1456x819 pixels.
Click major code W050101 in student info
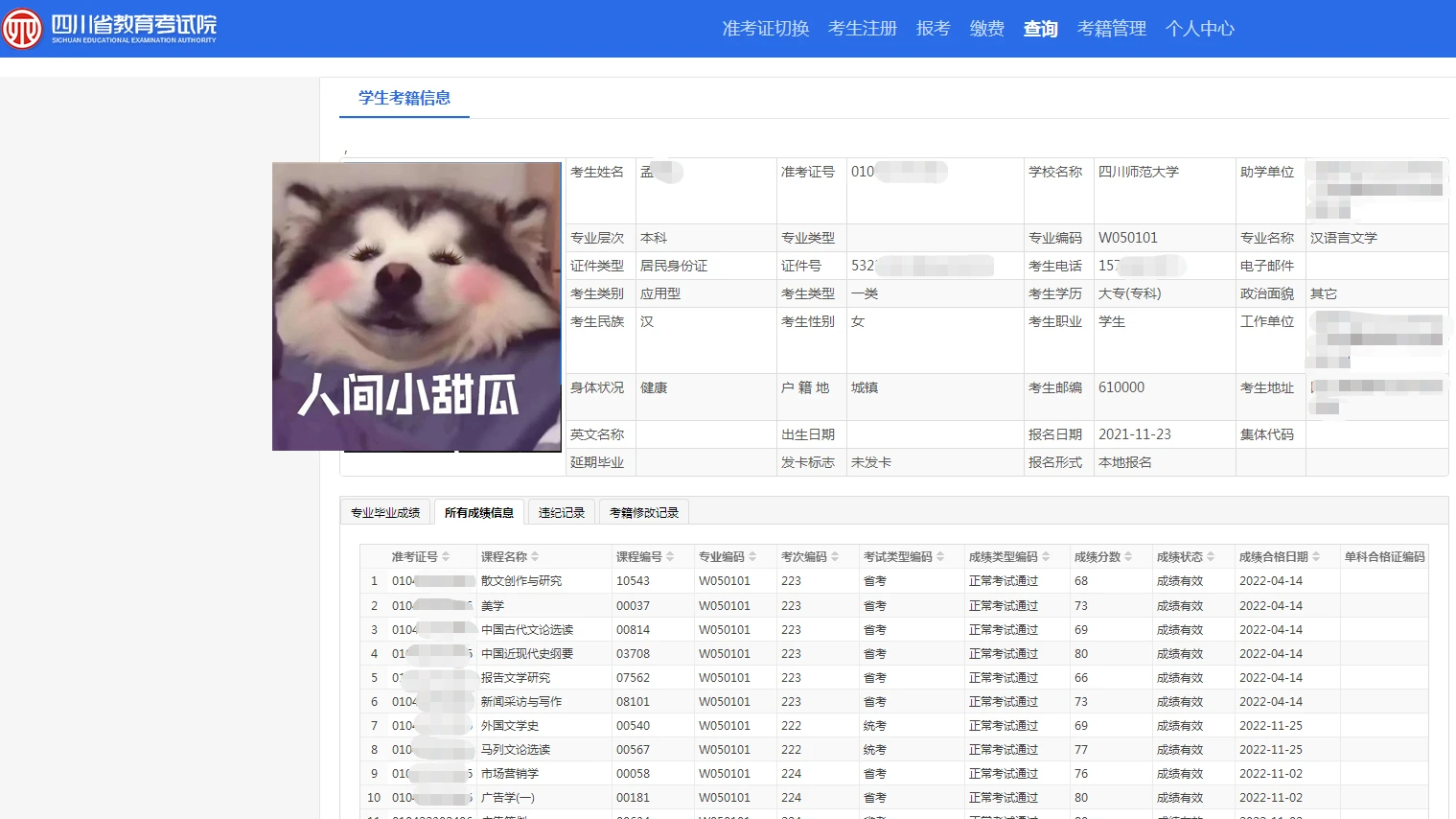click(1128, 238)
